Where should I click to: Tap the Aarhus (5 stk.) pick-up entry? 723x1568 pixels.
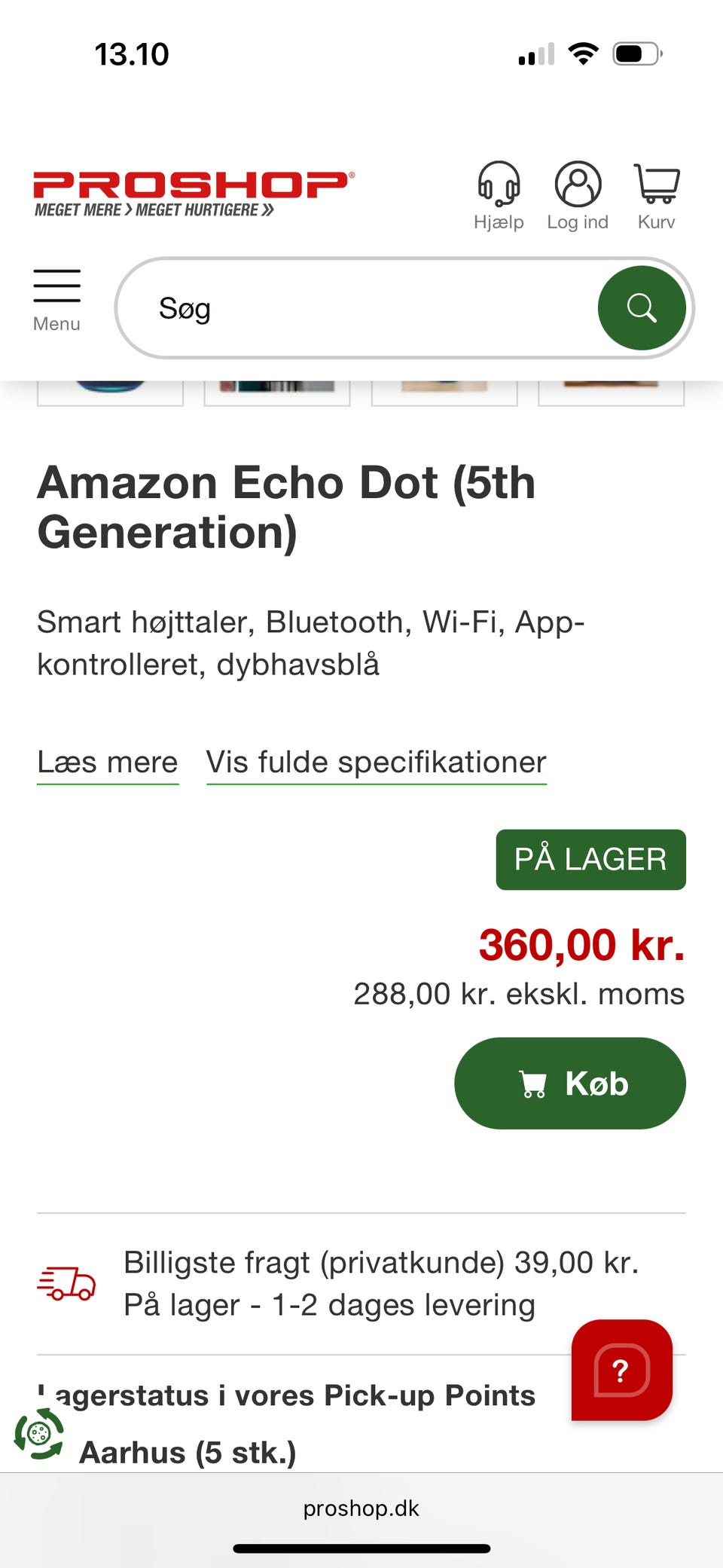click(188, 1453)
